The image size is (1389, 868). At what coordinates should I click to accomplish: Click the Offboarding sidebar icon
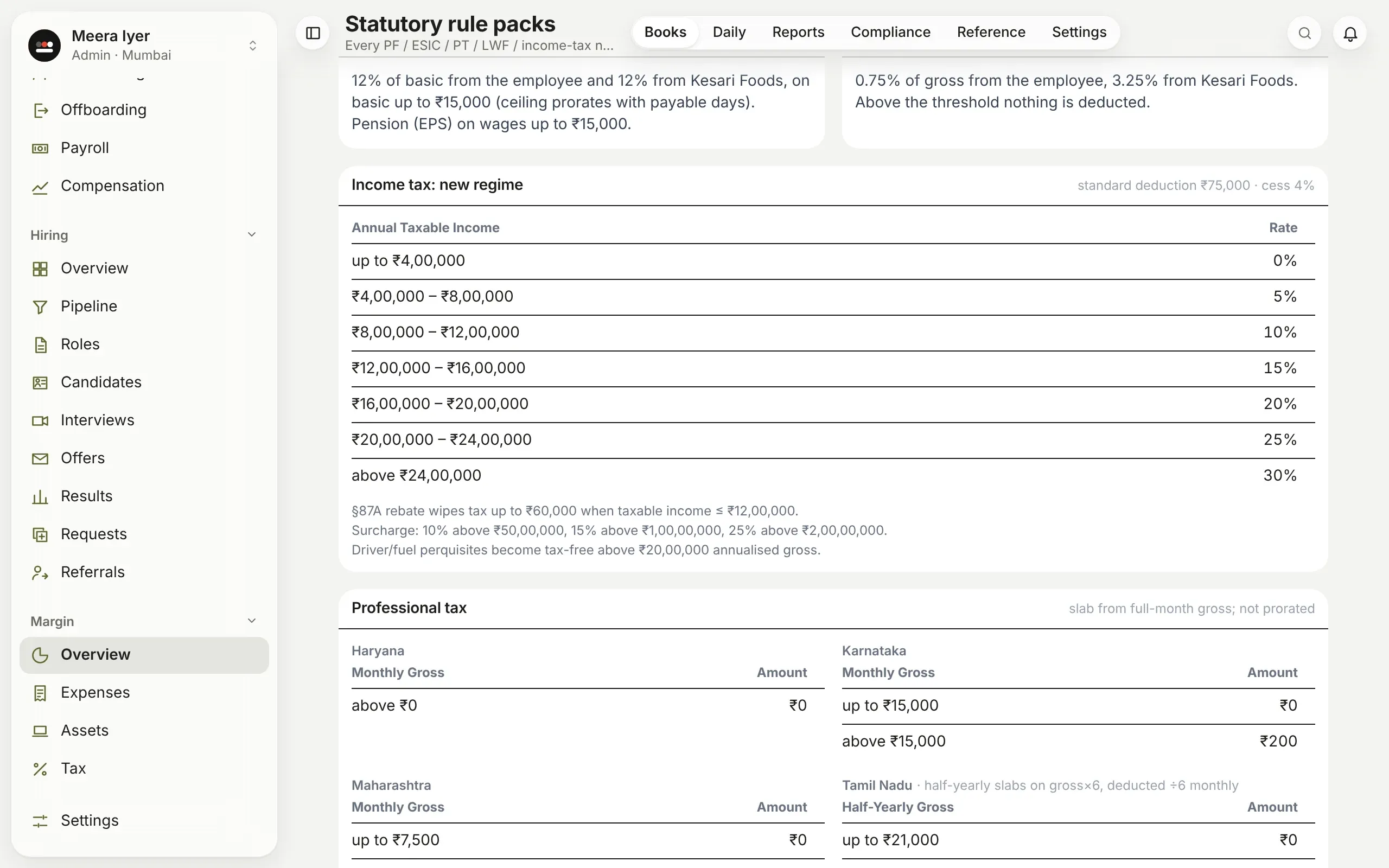[x=40, y=110]
